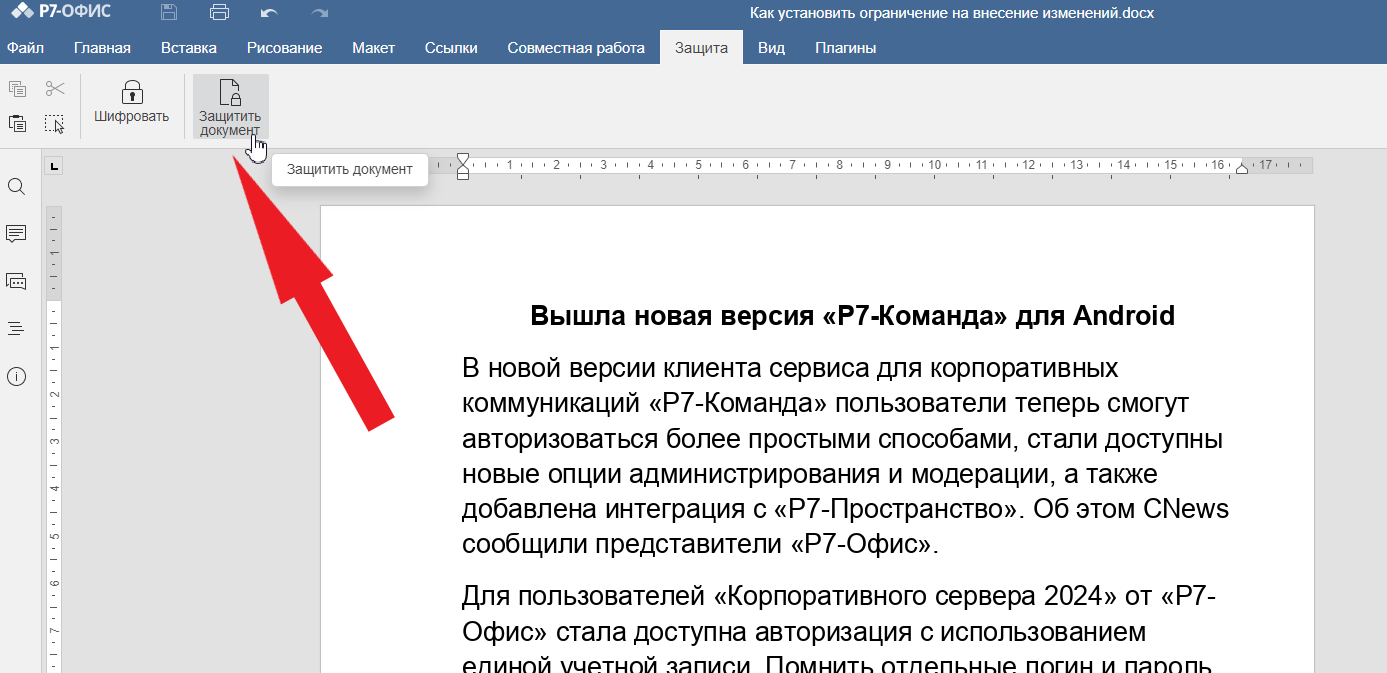Click the first-line indent marker on ruler
1387x673 pixels.
(x=462, y=160)
